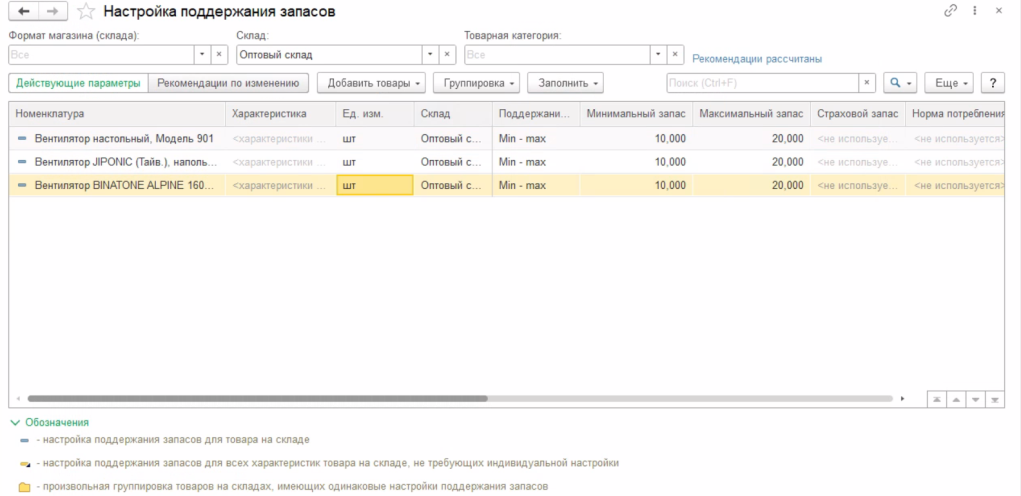Clear the Склад field with X
The height and width of the screenshot is (496, 1021).
(x=447, y=55)
